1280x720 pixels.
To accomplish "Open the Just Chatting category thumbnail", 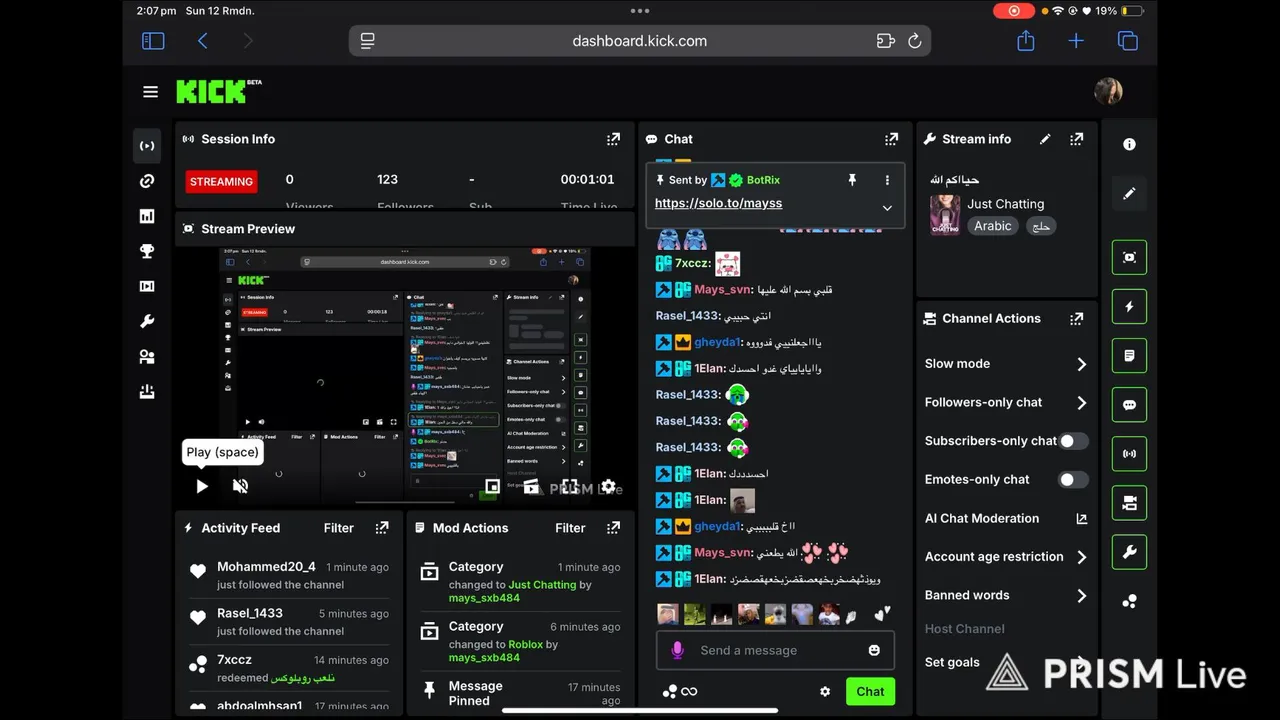I will coord(945,215).
